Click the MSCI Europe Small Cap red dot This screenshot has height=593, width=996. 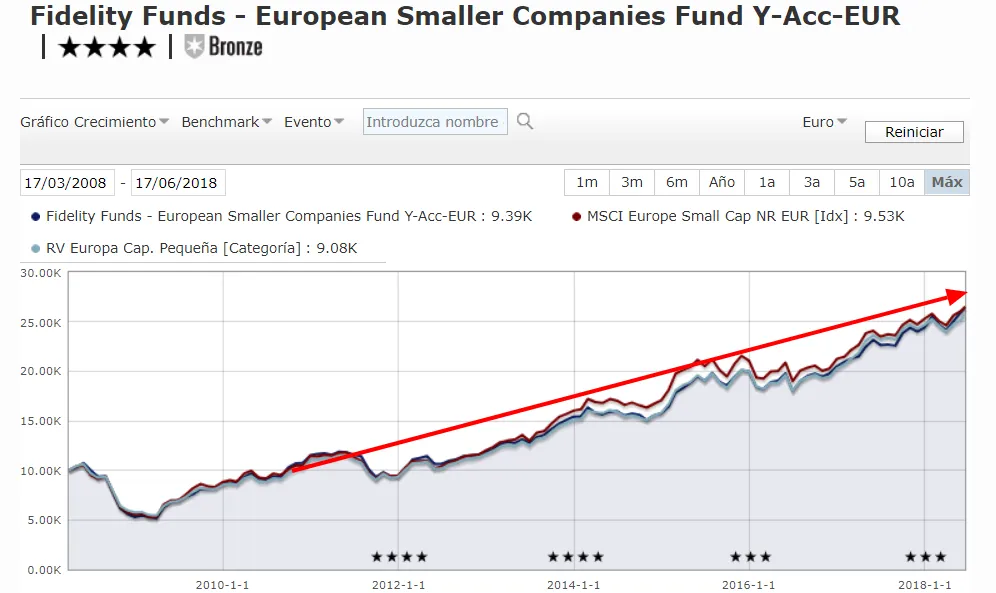point(577,216)
